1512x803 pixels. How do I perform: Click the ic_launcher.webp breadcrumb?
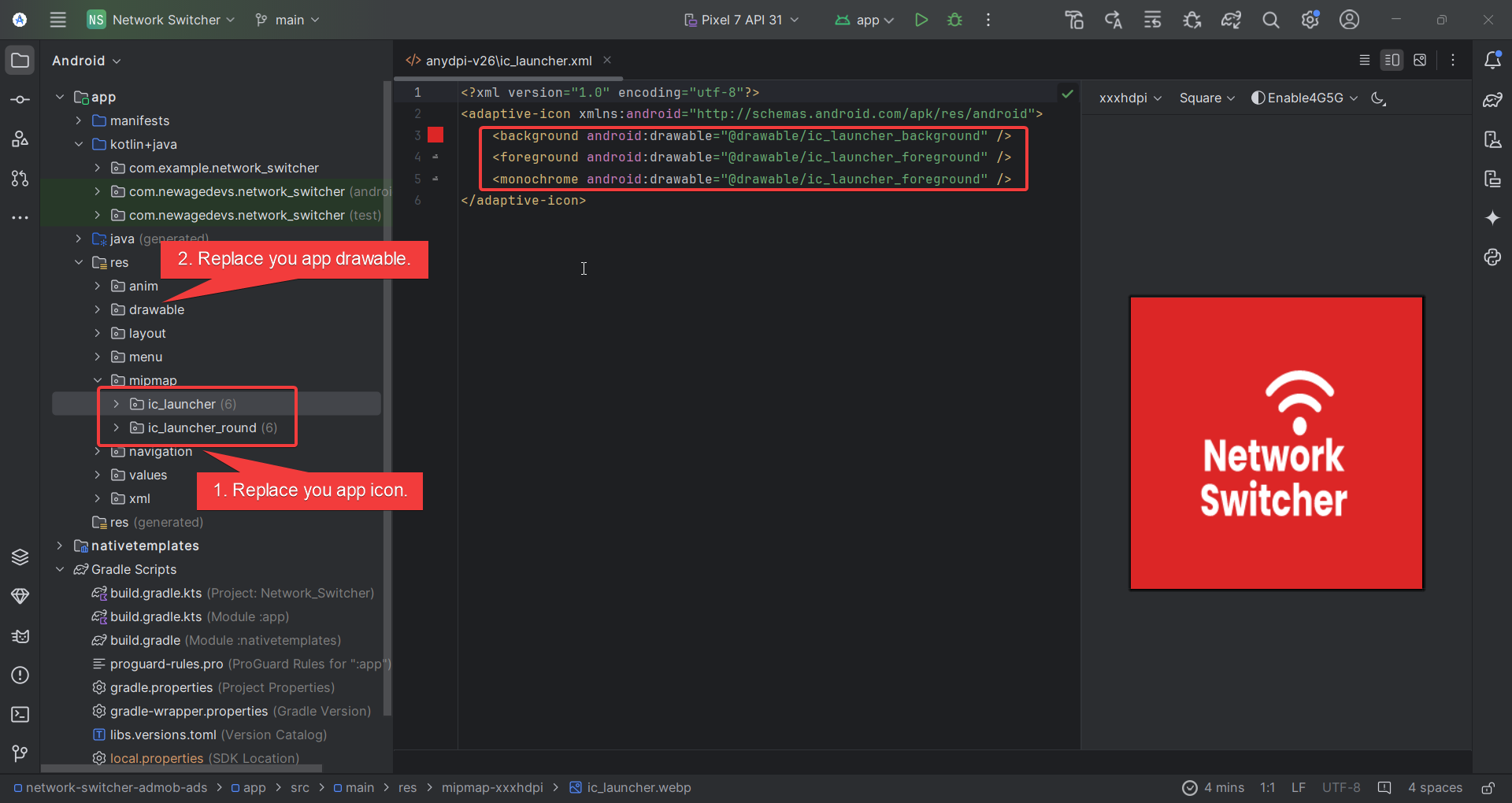[630, 788]
